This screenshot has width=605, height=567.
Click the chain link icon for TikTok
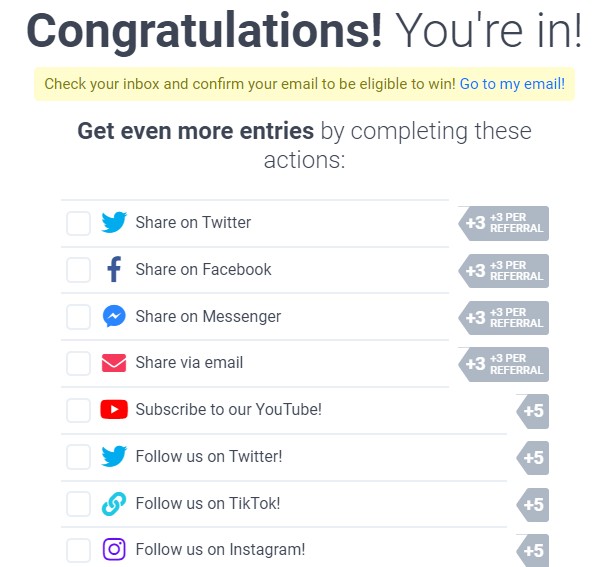[114, 503]
